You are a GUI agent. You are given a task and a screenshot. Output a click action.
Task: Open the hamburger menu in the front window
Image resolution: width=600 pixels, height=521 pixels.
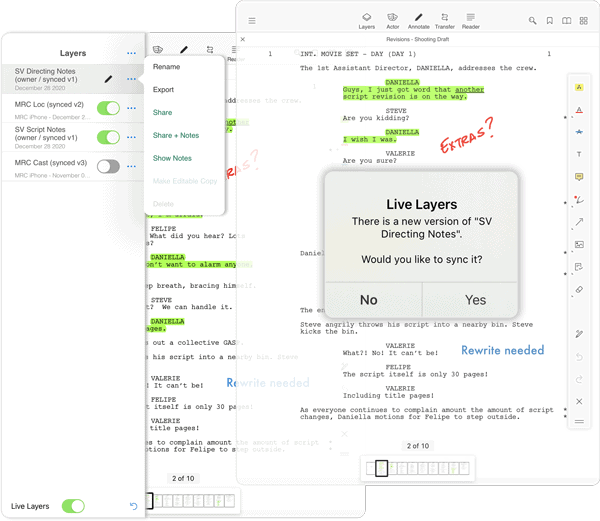(x=251, y=21)
